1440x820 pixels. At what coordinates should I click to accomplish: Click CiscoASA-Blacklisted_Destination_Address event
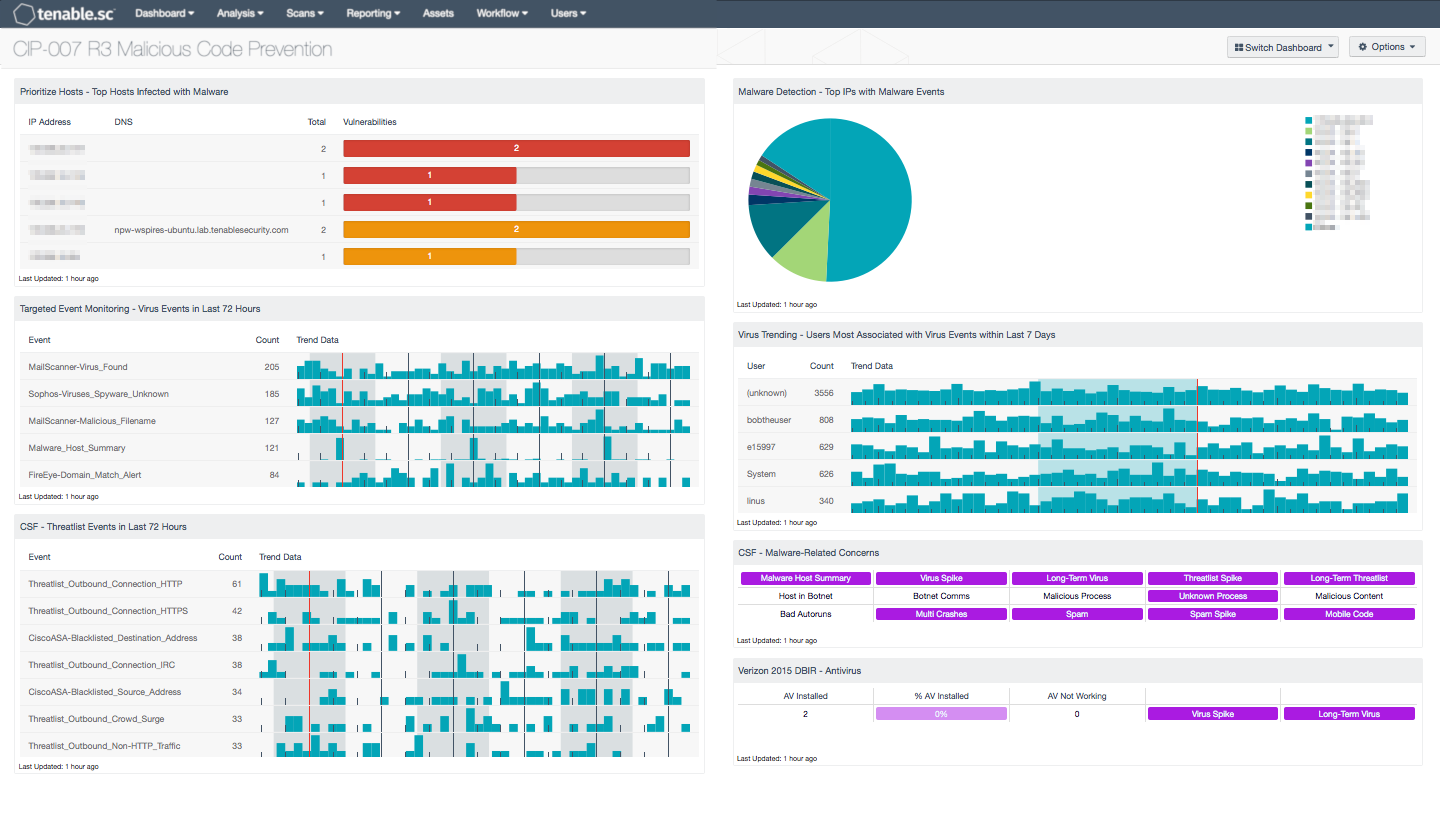point(112,638)
